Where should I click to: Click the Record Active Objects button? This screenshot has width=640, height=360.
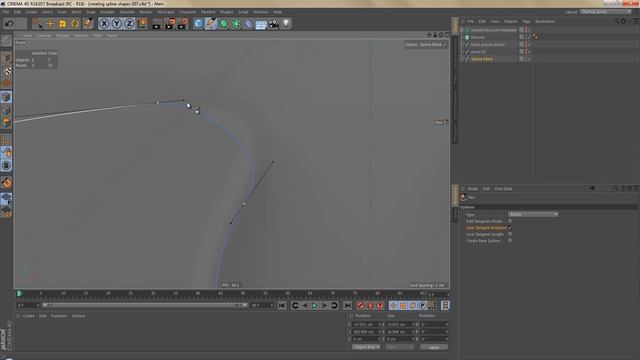tap(360, 306)
